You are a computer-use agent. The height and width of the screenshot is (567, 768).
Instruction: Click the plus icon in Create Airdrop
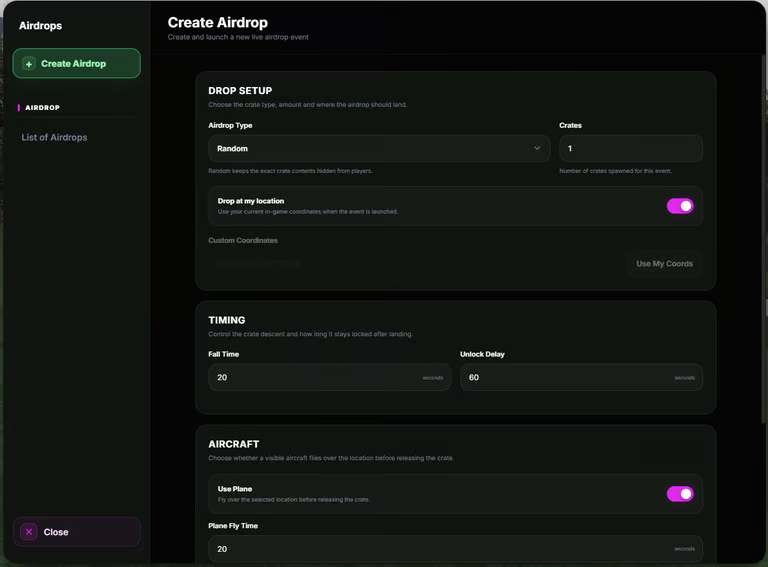(x=29, y=64)
